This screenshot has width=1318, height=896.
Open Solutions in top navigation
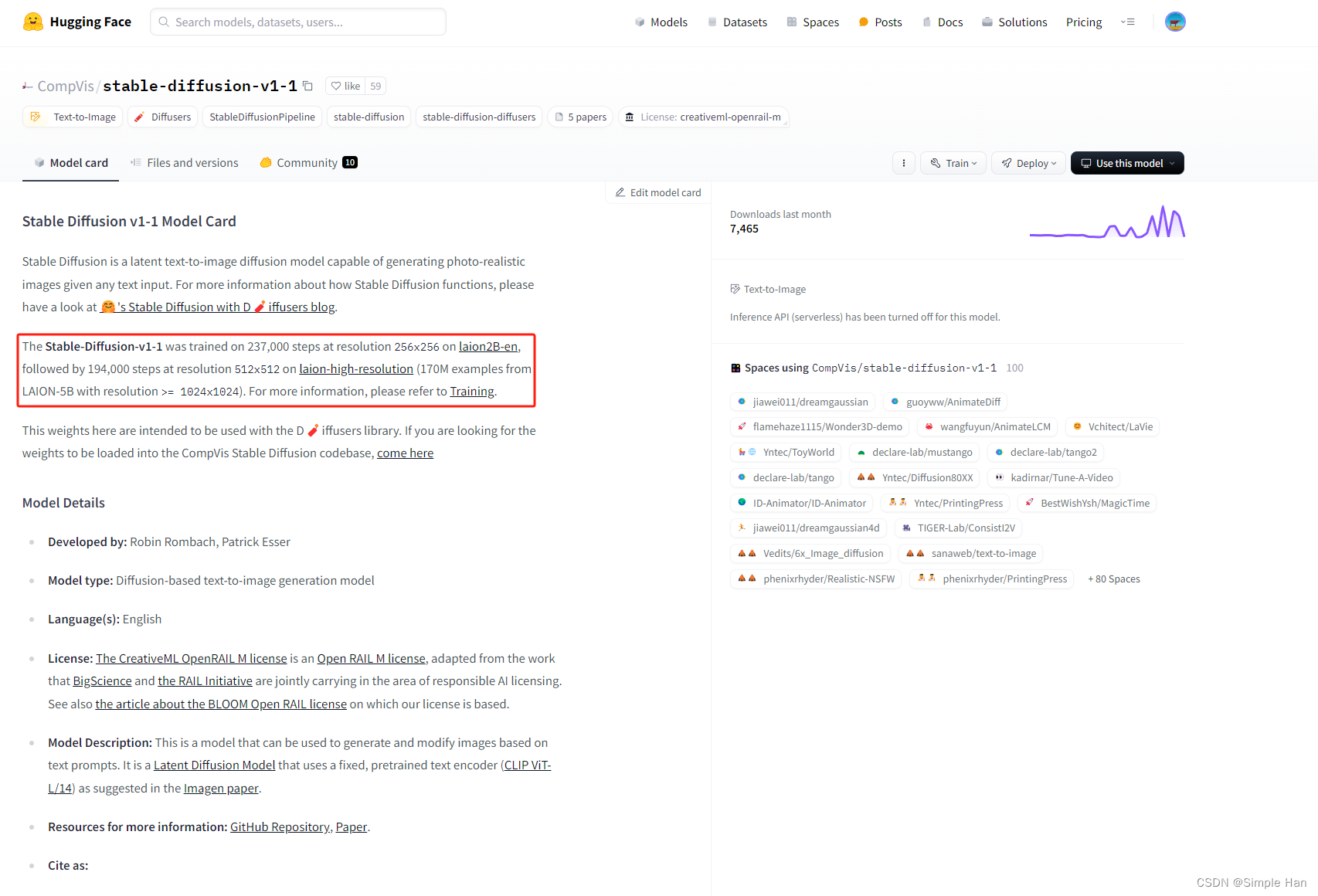pyautogui.click(x=1014, y=22)
